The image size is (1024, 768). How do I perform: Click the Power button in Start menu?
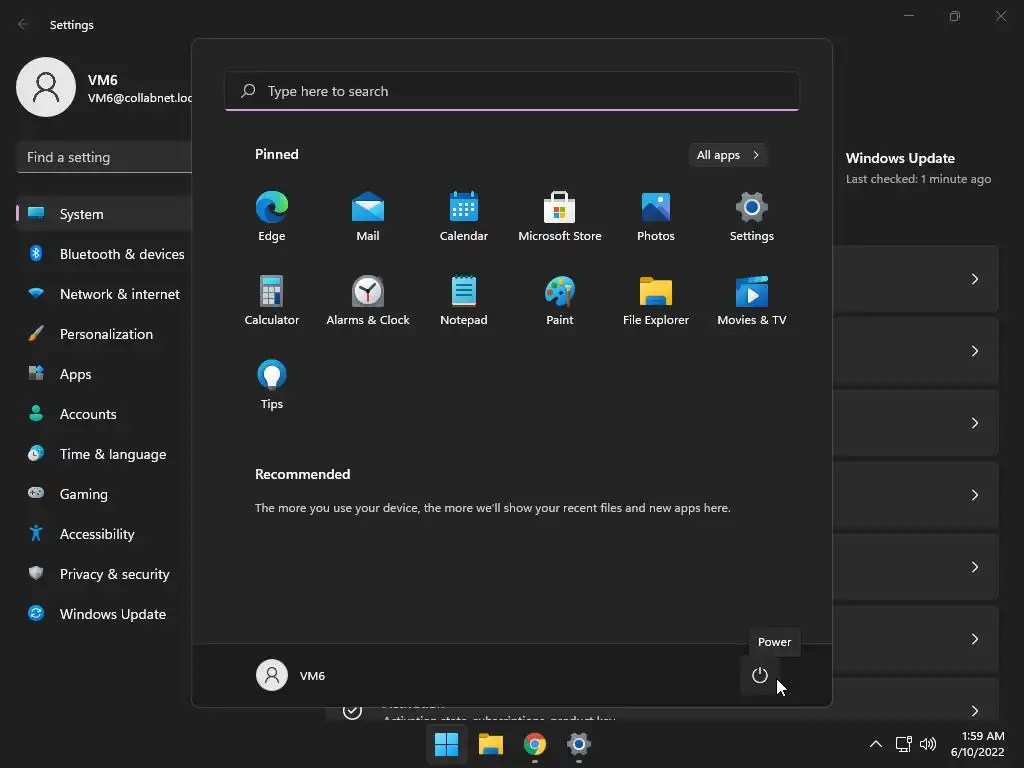coord(760,675)
